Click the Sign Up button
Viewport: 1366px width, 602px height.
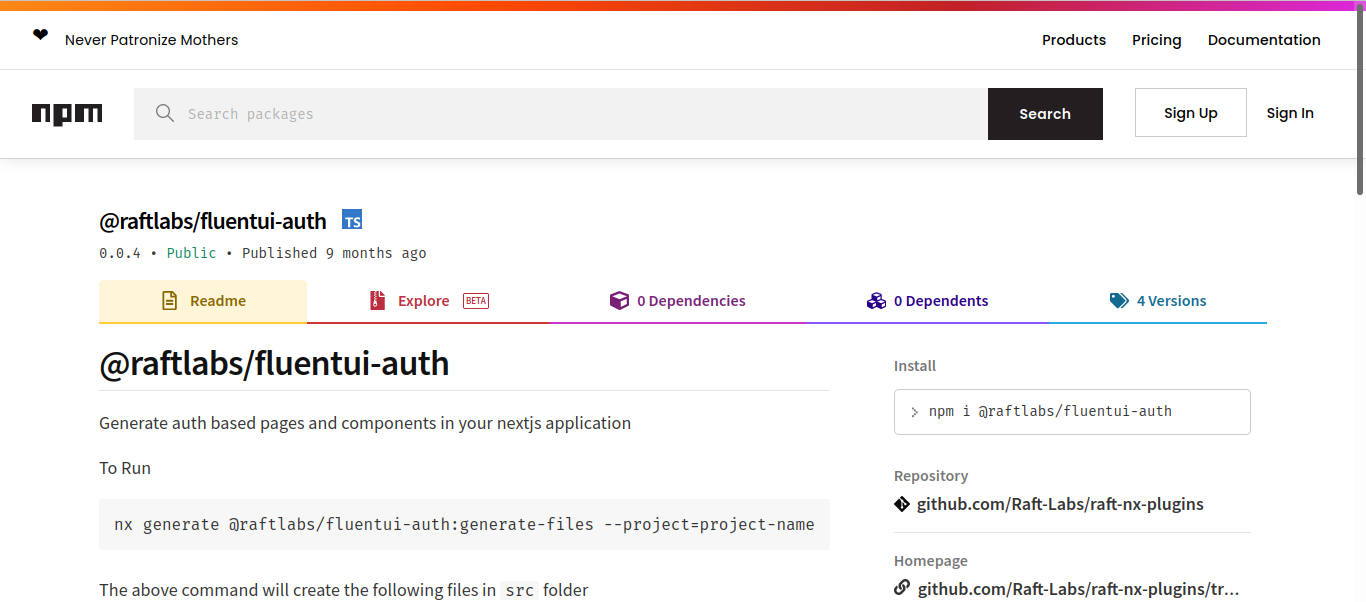pos(1191,113)
